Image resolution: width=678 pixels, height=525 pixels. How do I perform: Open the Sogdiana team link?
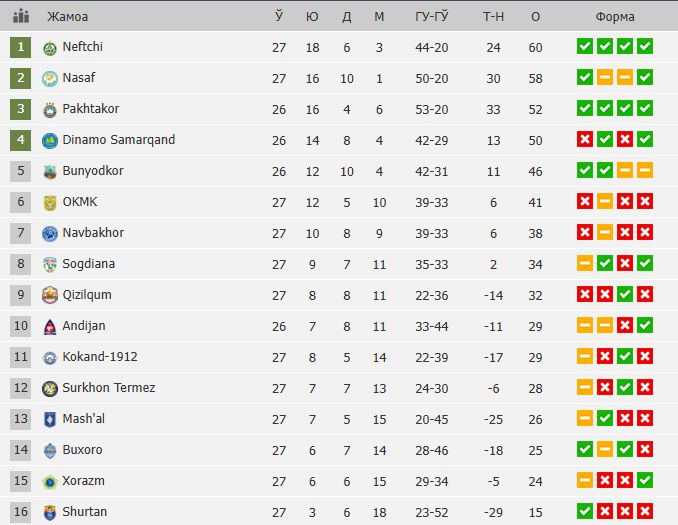[90, 264]
